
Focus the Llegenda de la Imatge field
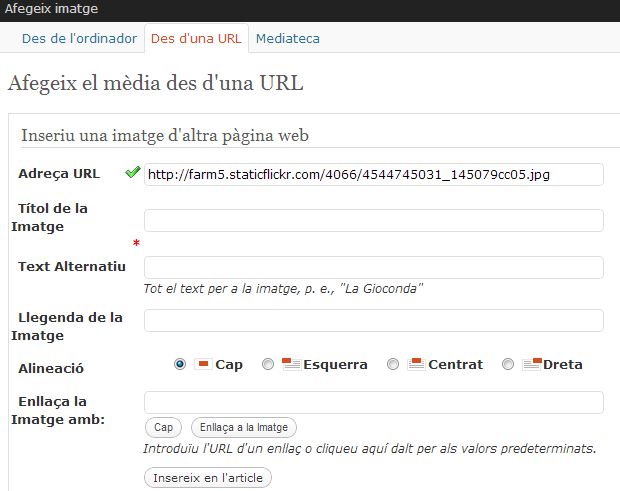tap(373, 320)
